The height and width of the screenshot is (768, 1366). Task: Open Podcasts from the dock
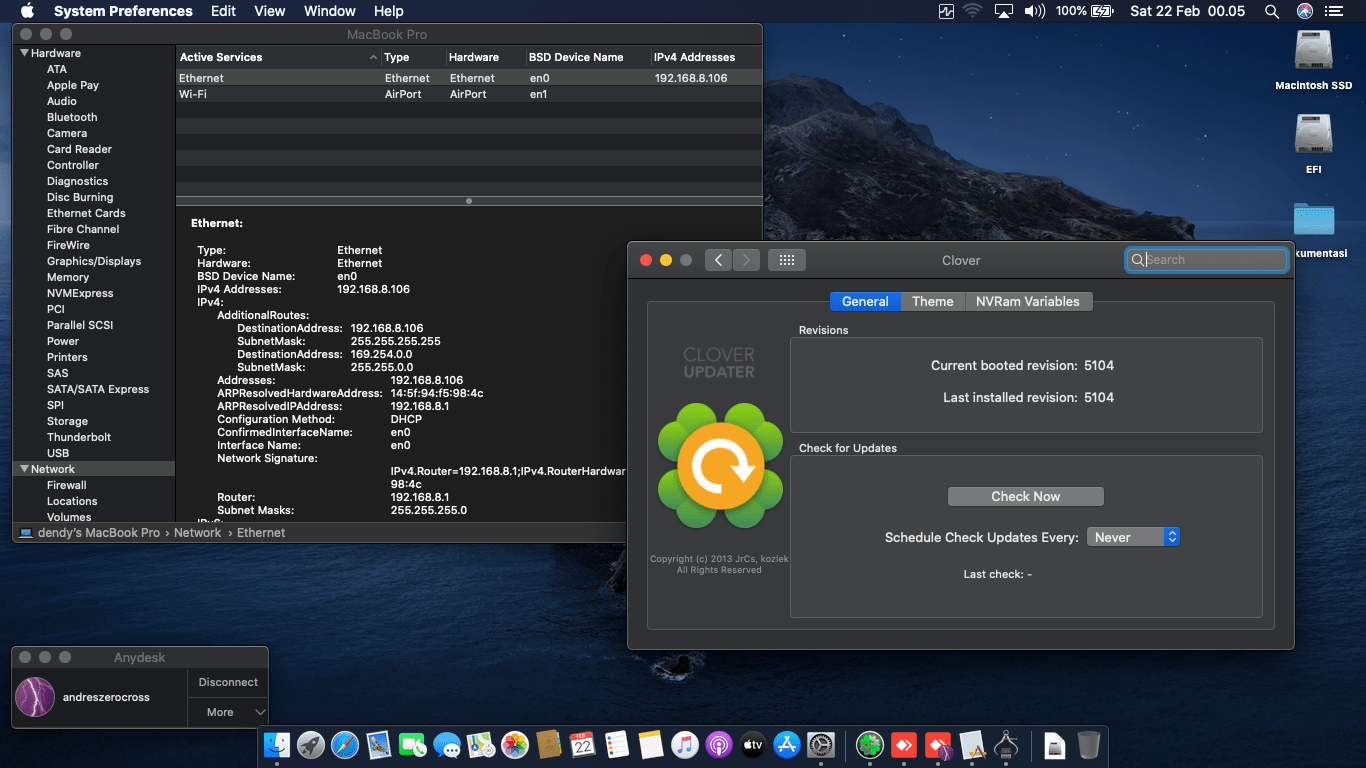point(719,745)
